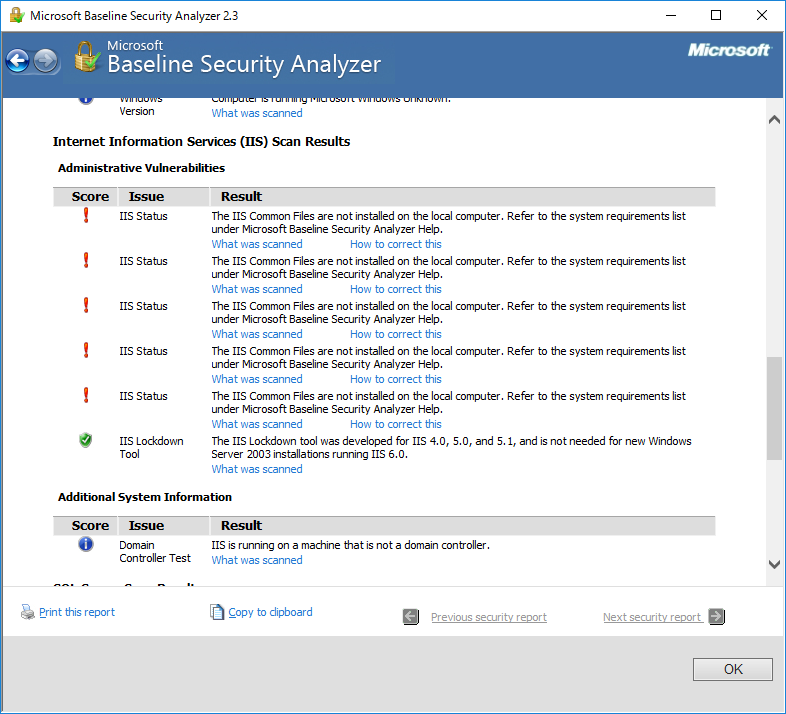Open What was scanned for Domain Controller Test
The width and height of the screenshot is (786, 714).
point(257,561)
